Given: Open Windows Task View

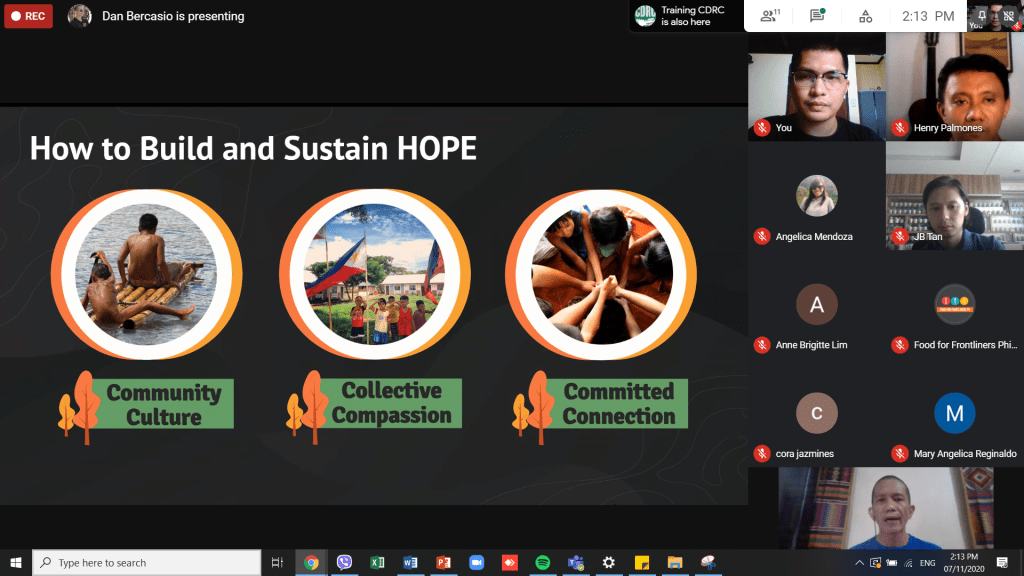Looking at the screenshot, I should tap(278, 563).
